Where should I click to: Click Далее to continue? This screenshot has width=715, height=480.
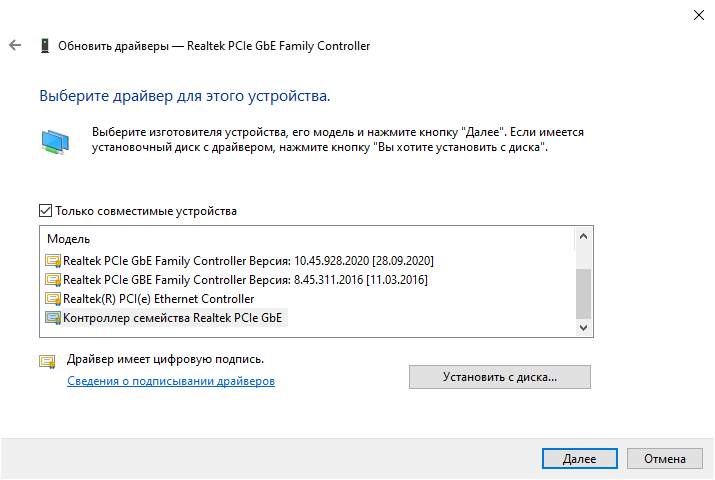coord(579,459)
